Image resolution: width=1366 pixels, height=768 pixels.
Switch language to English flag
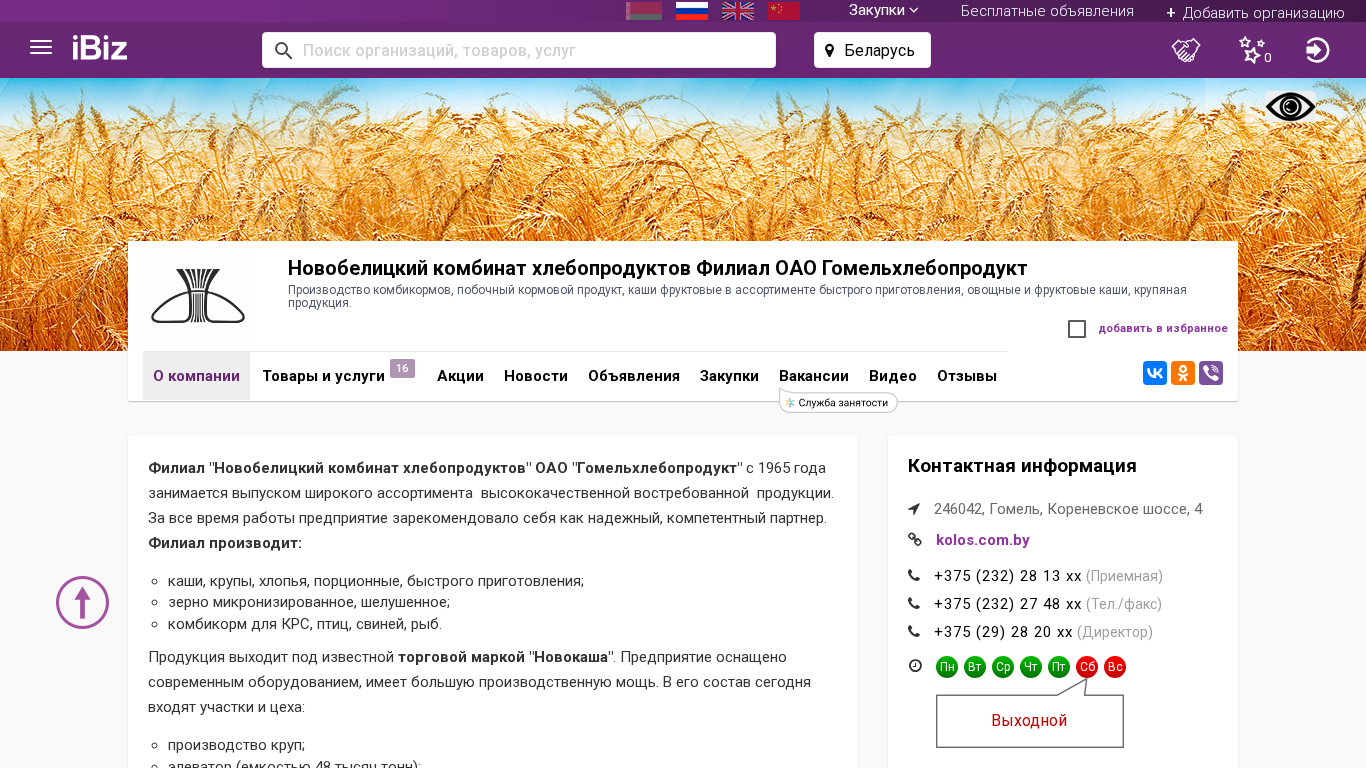pyautogui.click(x=738, y=11)
